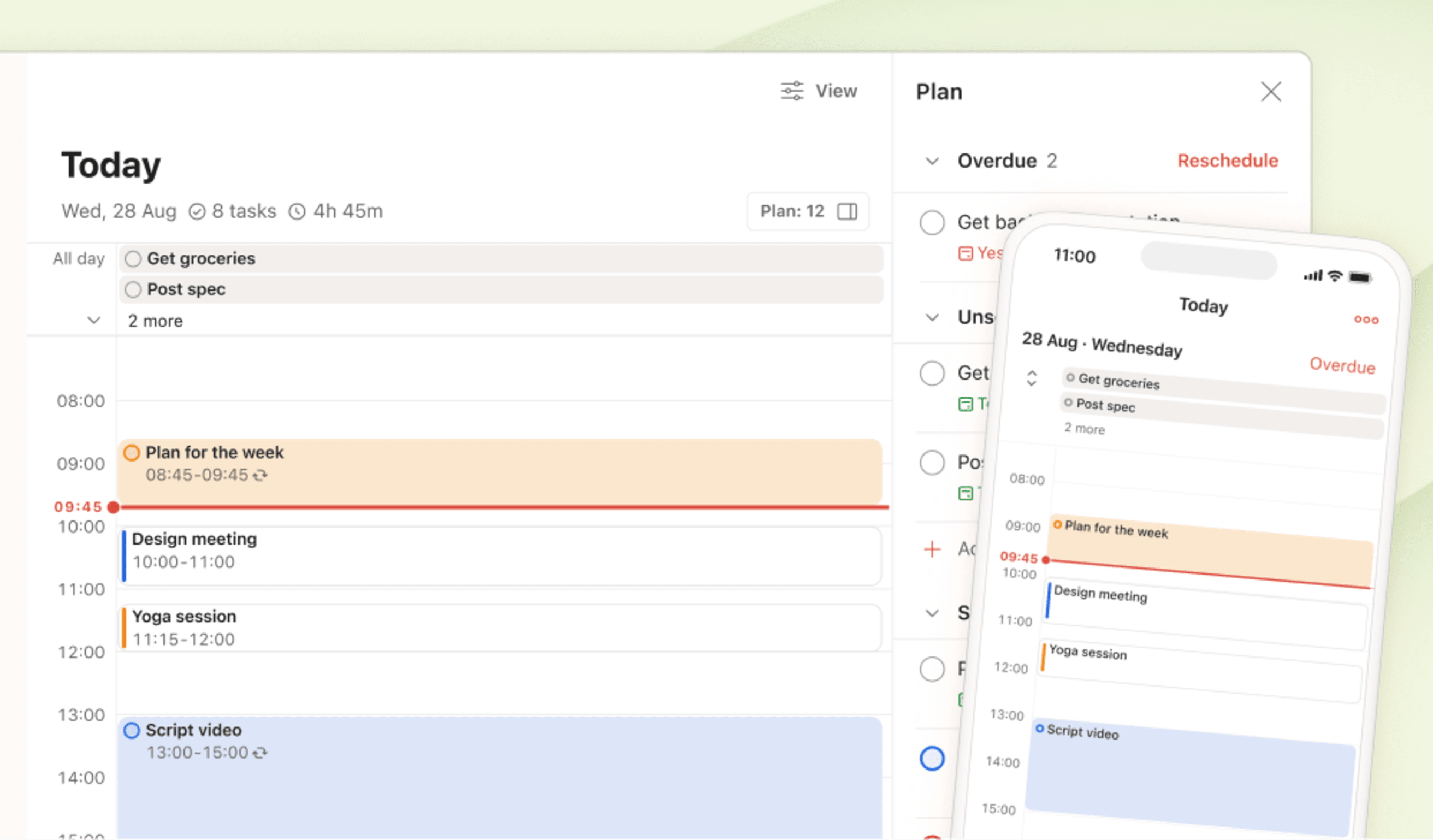Reschedule the overdue tasks
The width and height of the screenshot is (1433, 840).
click(x=1228, y=161)
